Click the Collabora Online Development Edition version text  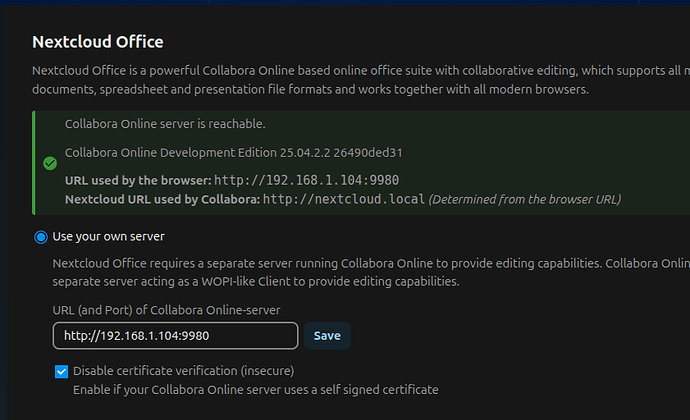pyautogui.click(x=234, y=153)
